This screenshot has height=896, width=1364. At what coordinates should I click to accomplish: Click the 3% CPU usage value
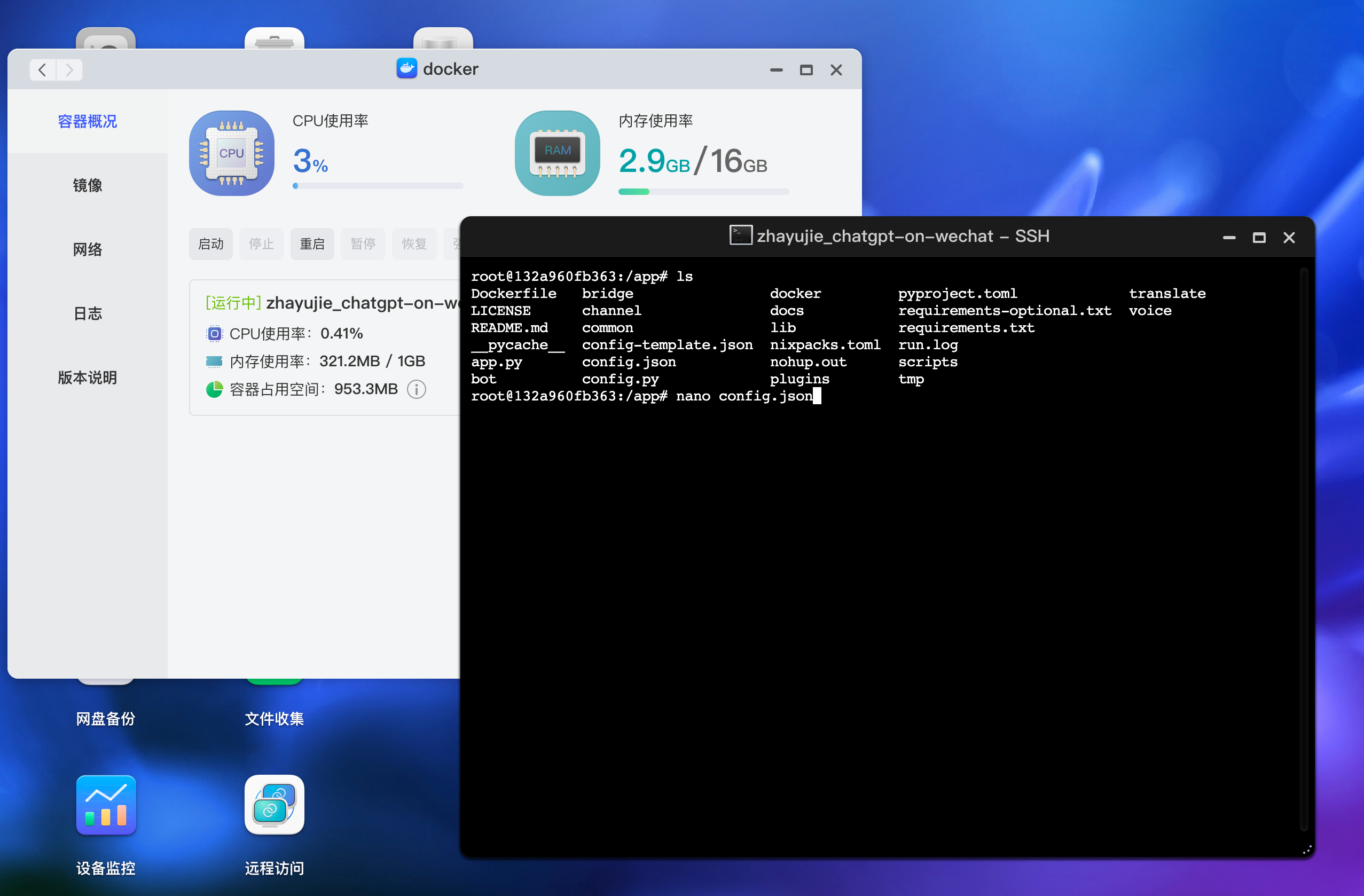(x=310, y=161)
